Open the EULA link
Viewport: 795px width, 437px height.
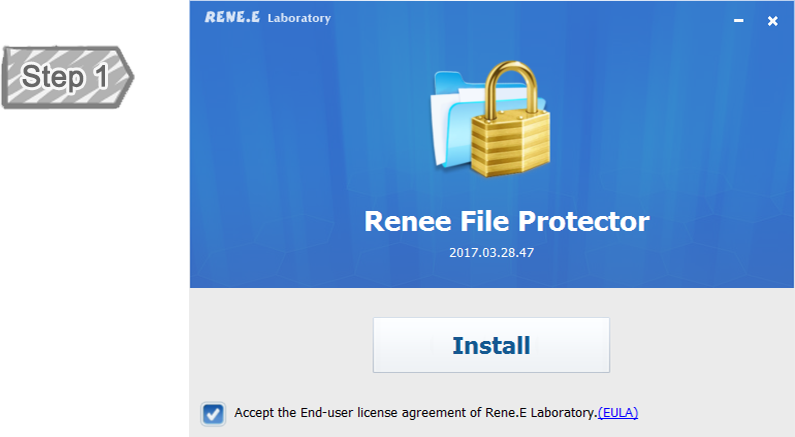617,412
